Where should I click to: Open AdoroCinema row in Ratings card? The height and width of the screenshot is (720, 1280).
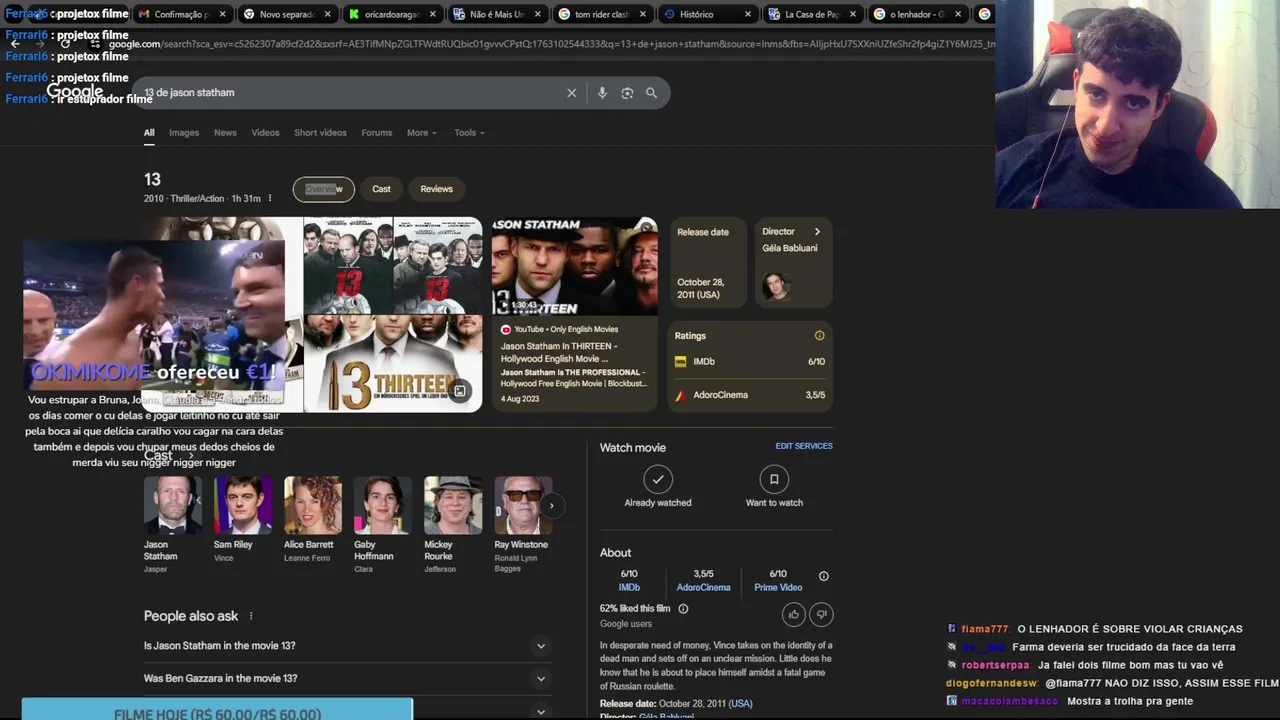pyautogui.click(x=750, y=395)
